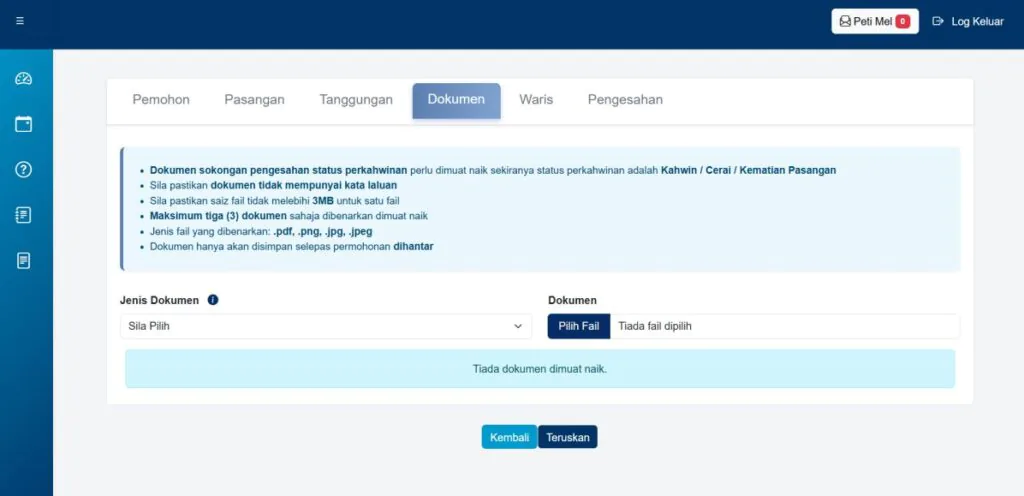Click the bold word dihantar
Image resolution: width=1024 pixels, height=496 pixels.
tap(413, 247)
